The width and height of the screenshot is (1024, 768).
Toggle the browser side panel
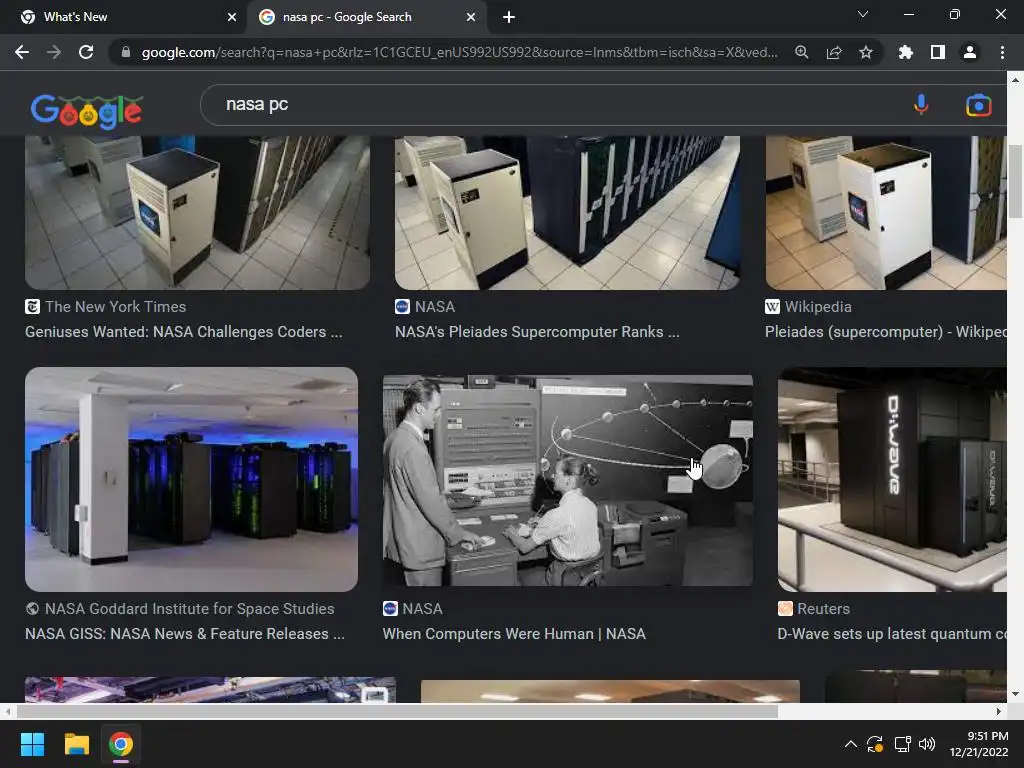click(x=938, y=52)
